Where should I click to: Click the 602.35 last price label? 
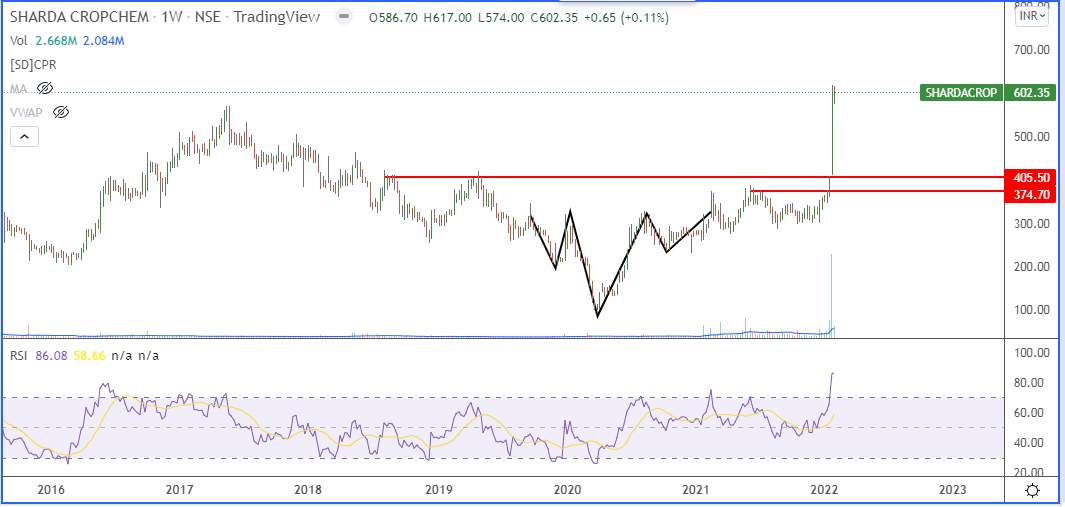pos(1030,93)
